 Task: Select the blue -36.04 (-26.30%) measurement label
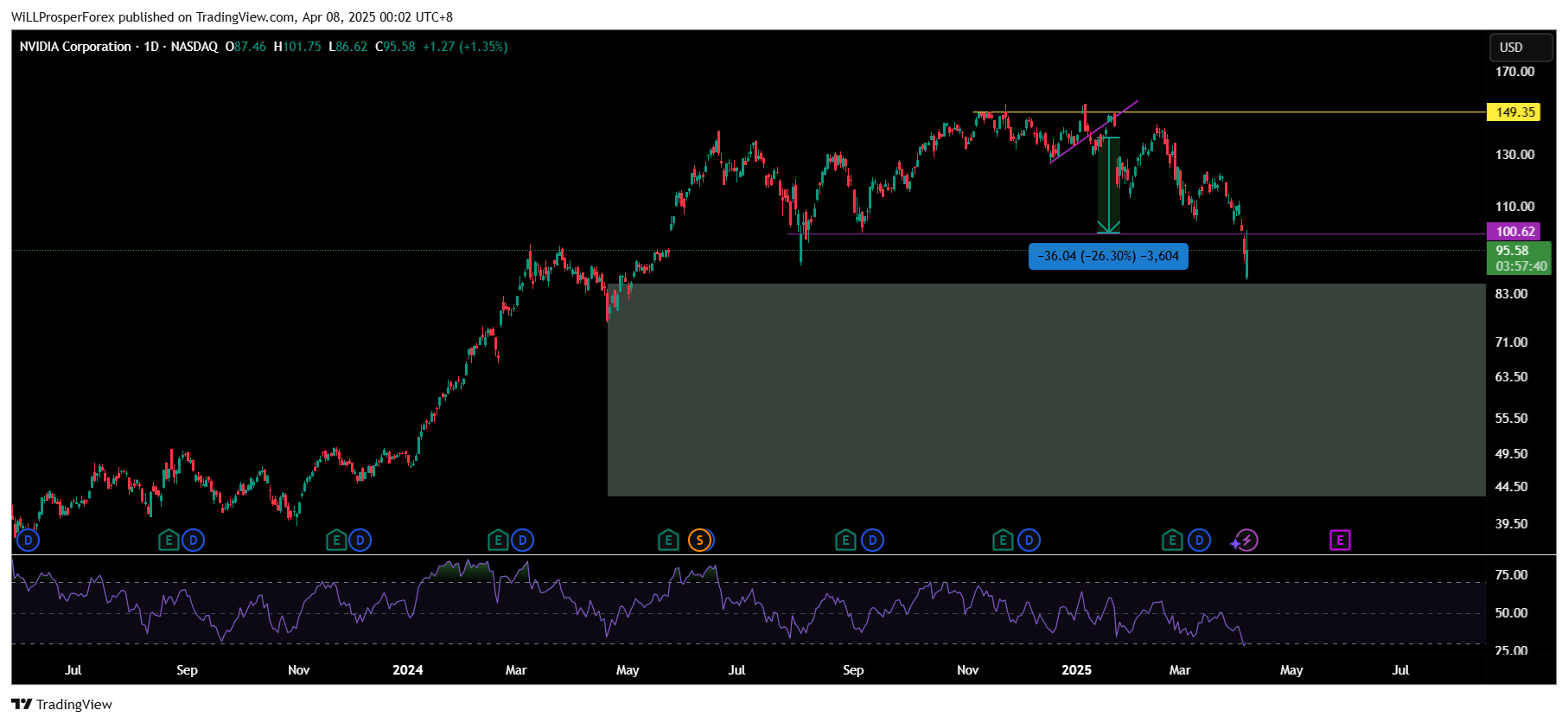pos(1108,256)
